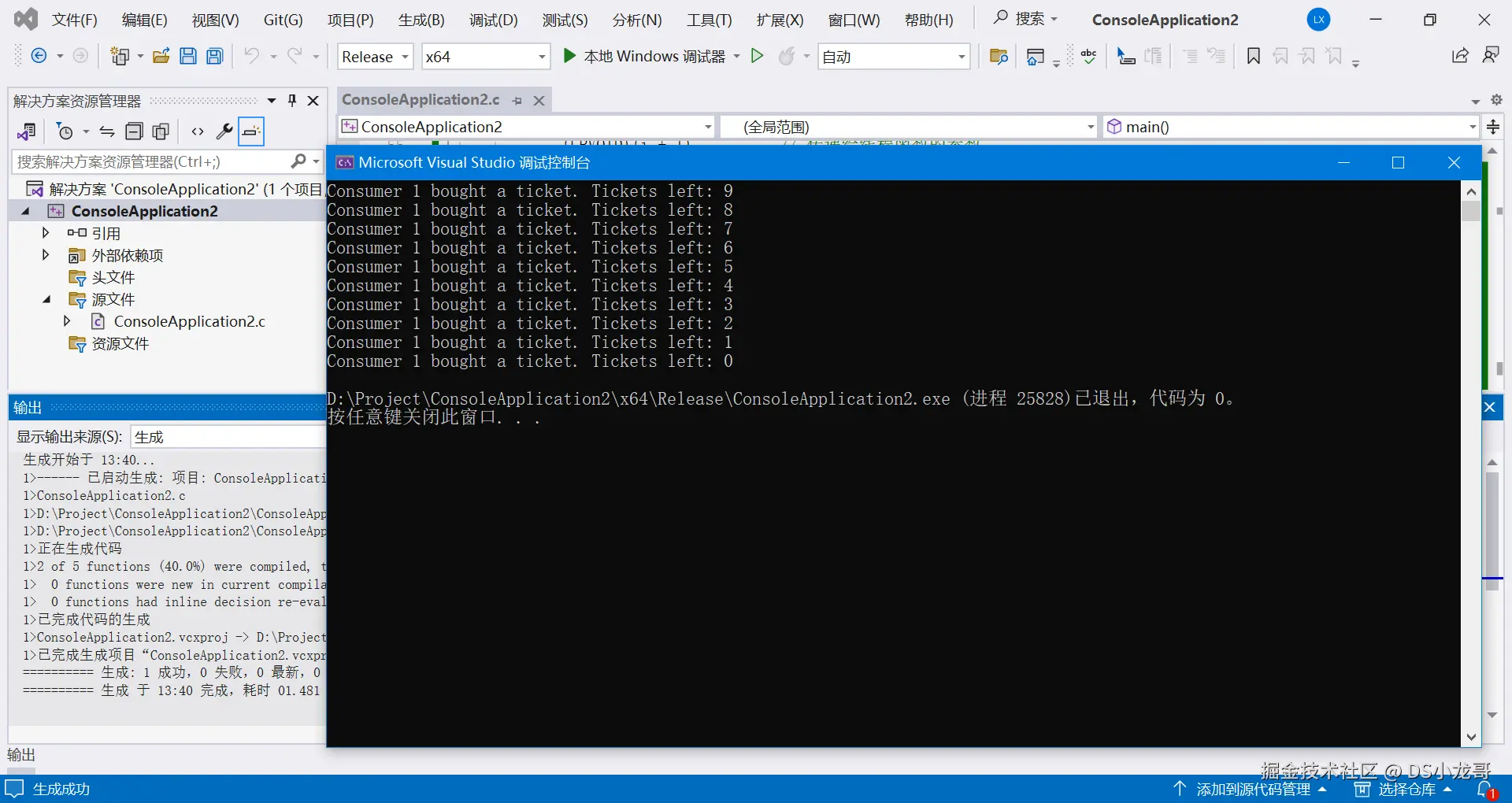Toggle pin on ConsoleApplication2.c tab
Image resolution: width=1512 pixels, height=803 pixels.
tap(517, 101)
